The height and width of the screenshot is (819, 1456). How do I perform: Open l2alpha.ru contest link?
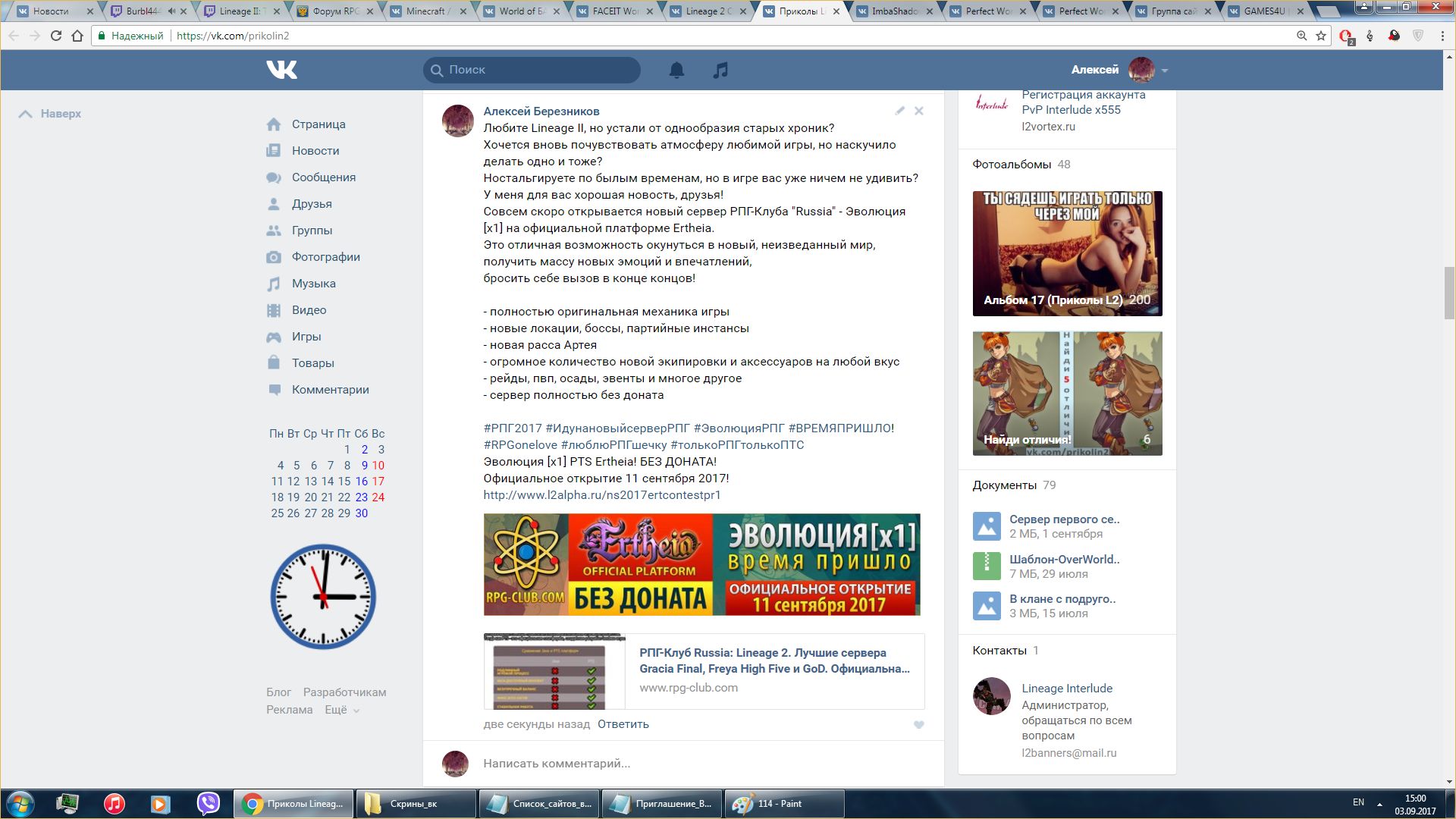[x=602, y=495]
